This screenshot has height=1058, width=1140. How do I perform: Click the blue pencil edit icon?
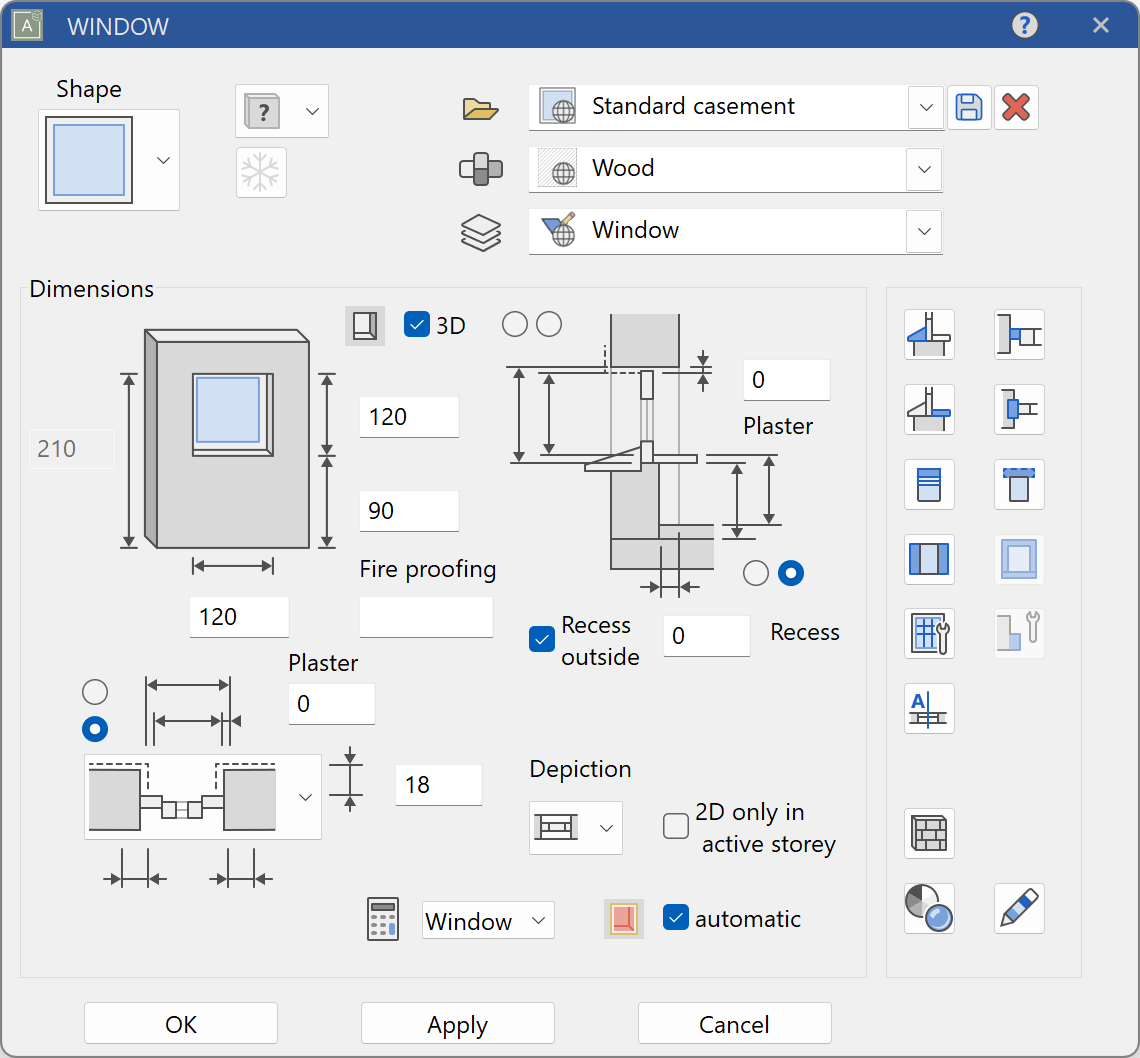click(x=1019, y=908)
